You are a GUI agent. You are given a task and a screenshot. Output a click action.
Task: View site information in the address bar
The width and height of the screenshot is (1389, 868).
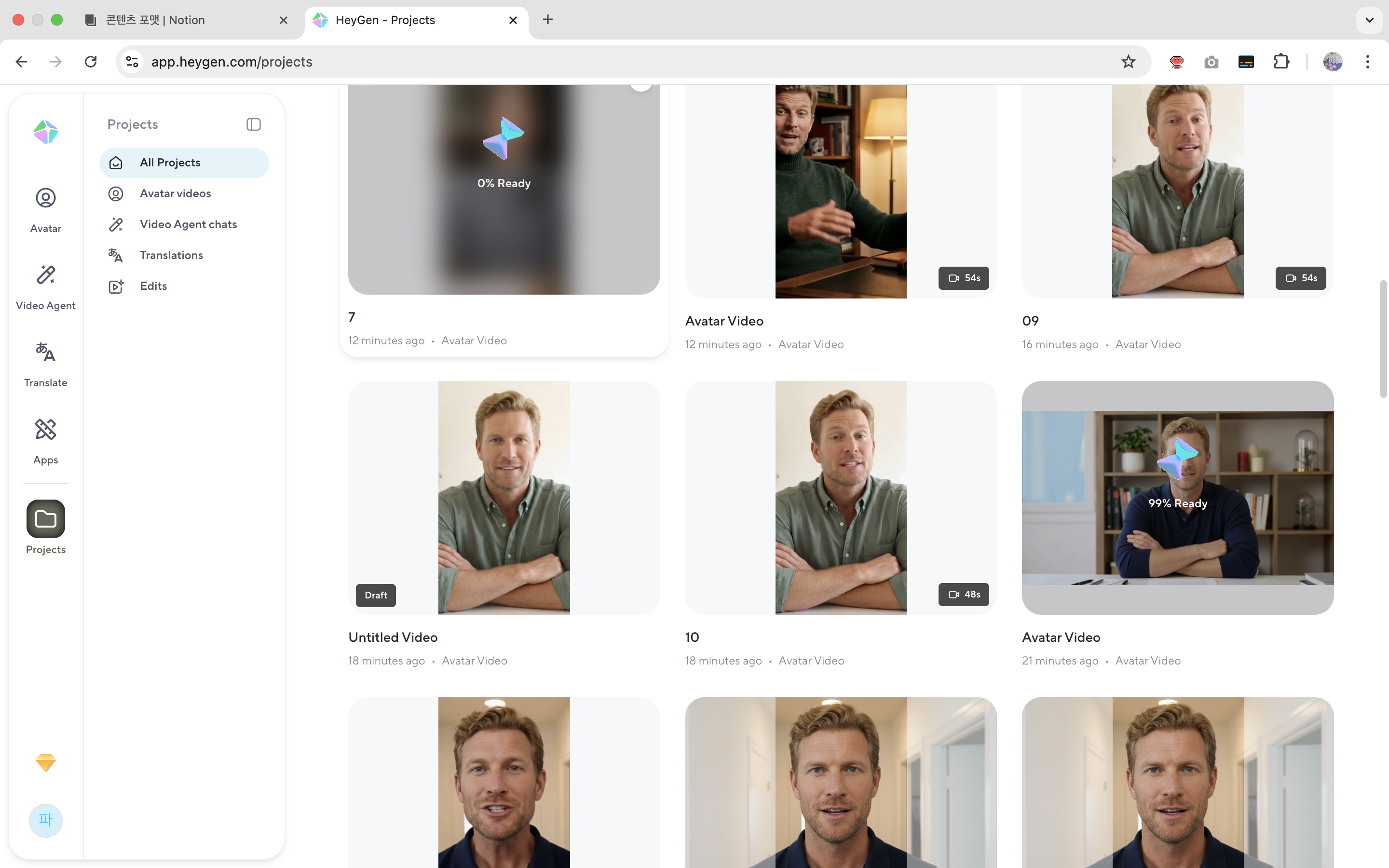[x=133, y=61]
